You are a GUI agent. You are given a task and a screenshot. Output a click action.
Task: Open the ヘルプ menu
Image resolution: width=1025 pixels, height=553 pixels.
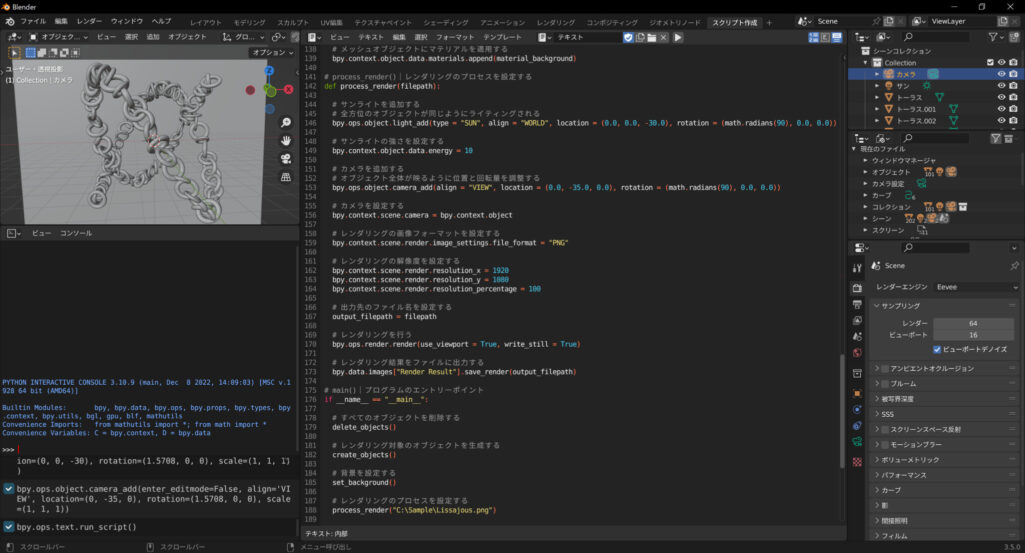[161, 22]
